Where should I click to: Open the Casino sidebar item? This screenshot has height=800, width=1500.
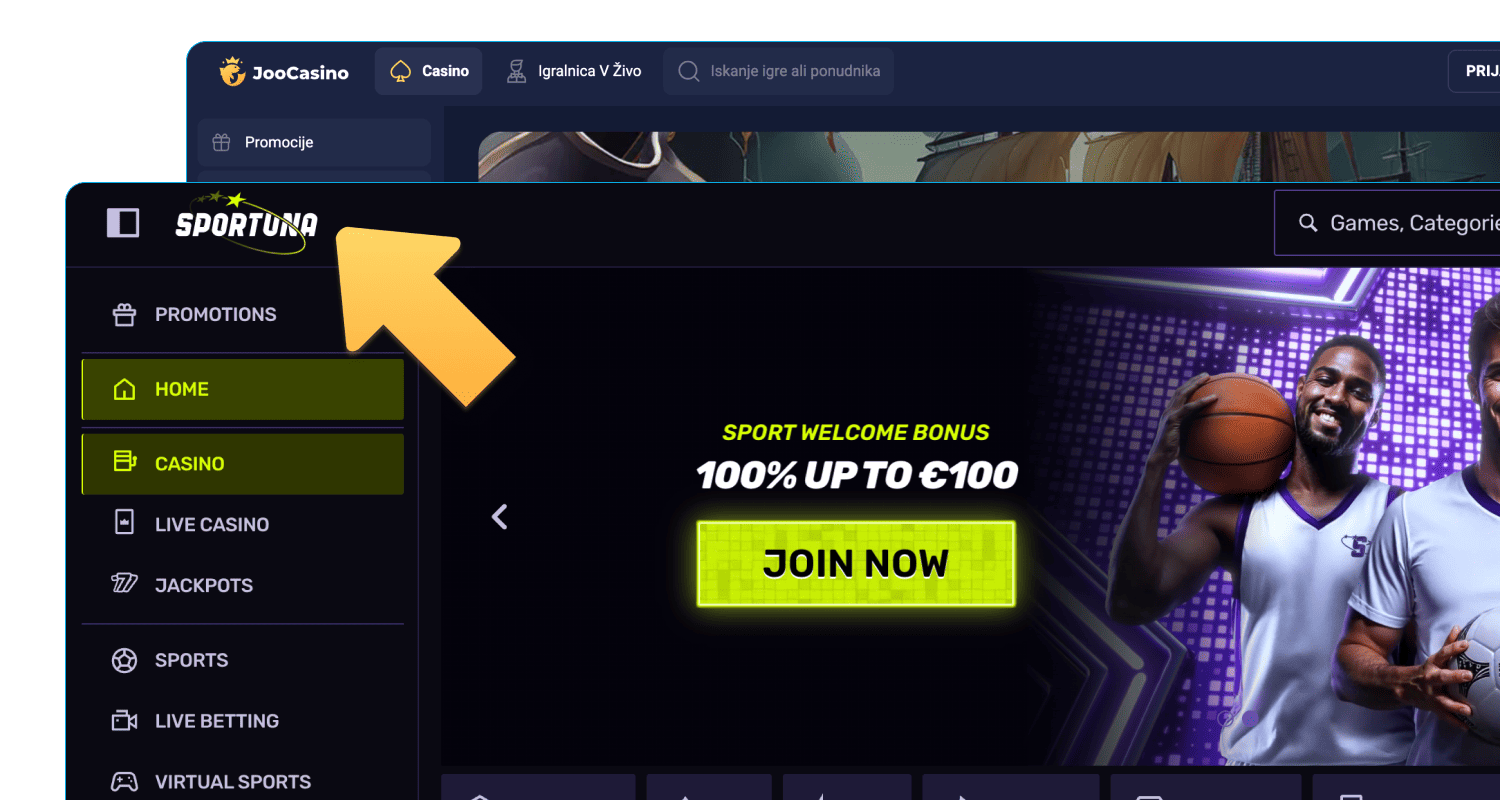243,464
